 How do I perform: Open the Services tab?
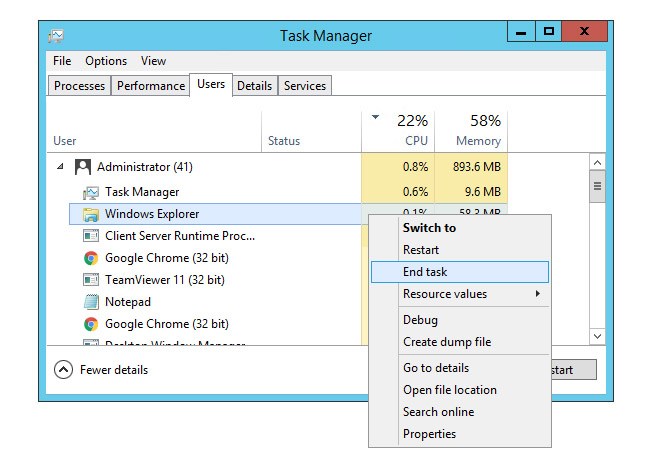305,86
